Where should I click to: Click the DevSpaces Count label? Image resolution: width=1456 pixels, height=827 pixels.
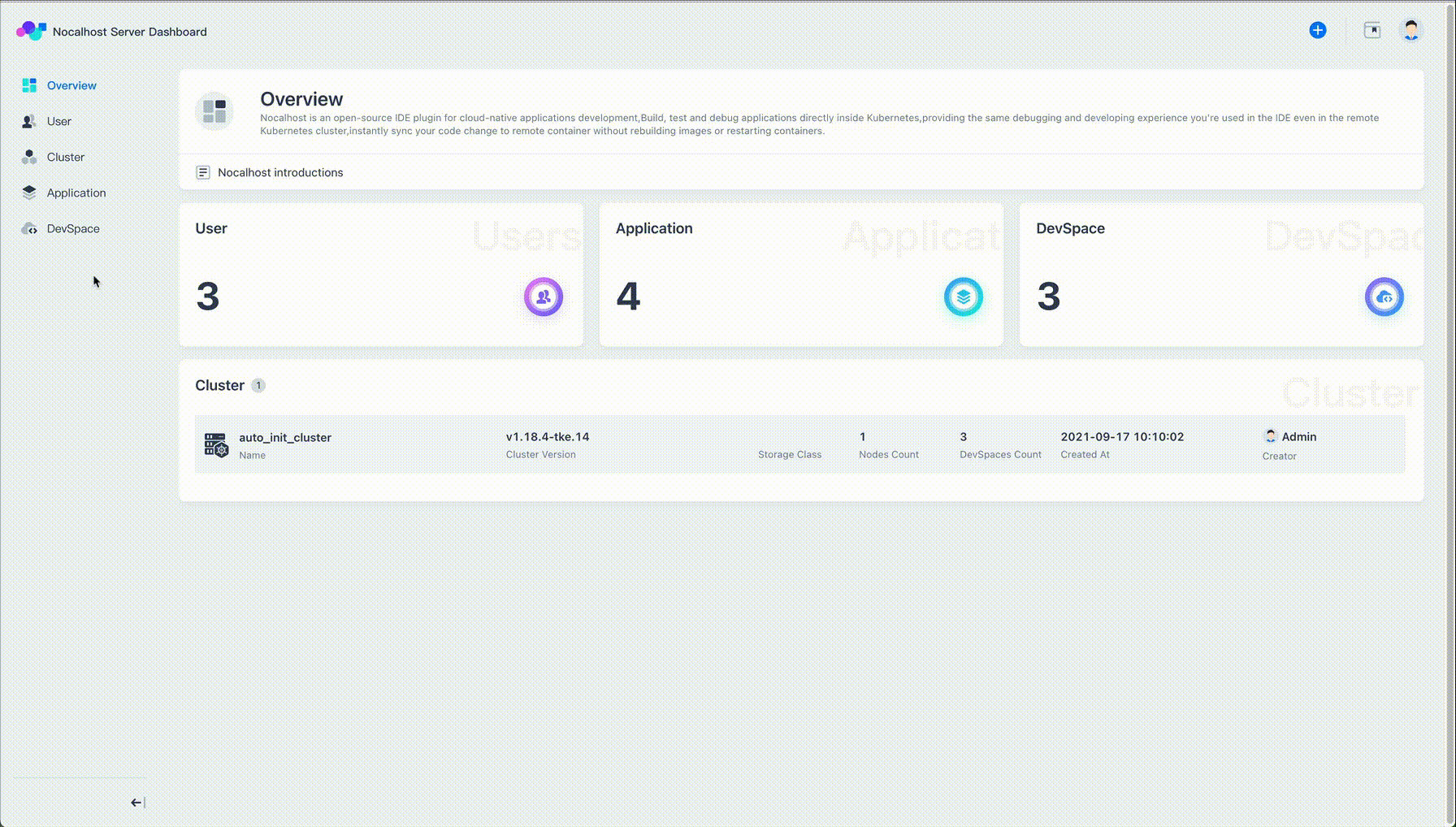point(1000,454)
